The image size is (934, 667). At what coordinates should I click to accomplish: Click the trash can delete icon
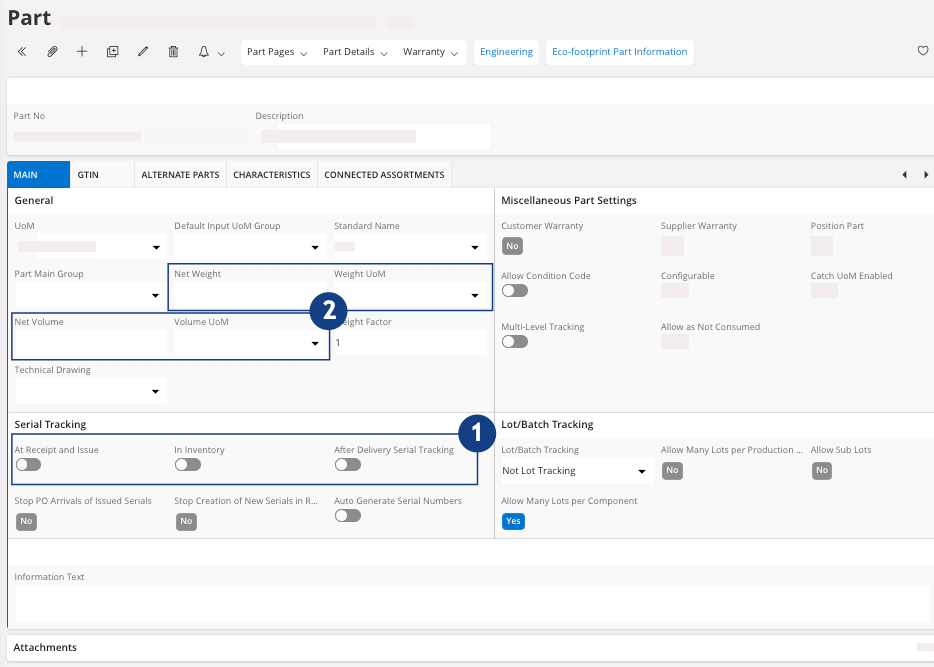(x=173, y=52)
